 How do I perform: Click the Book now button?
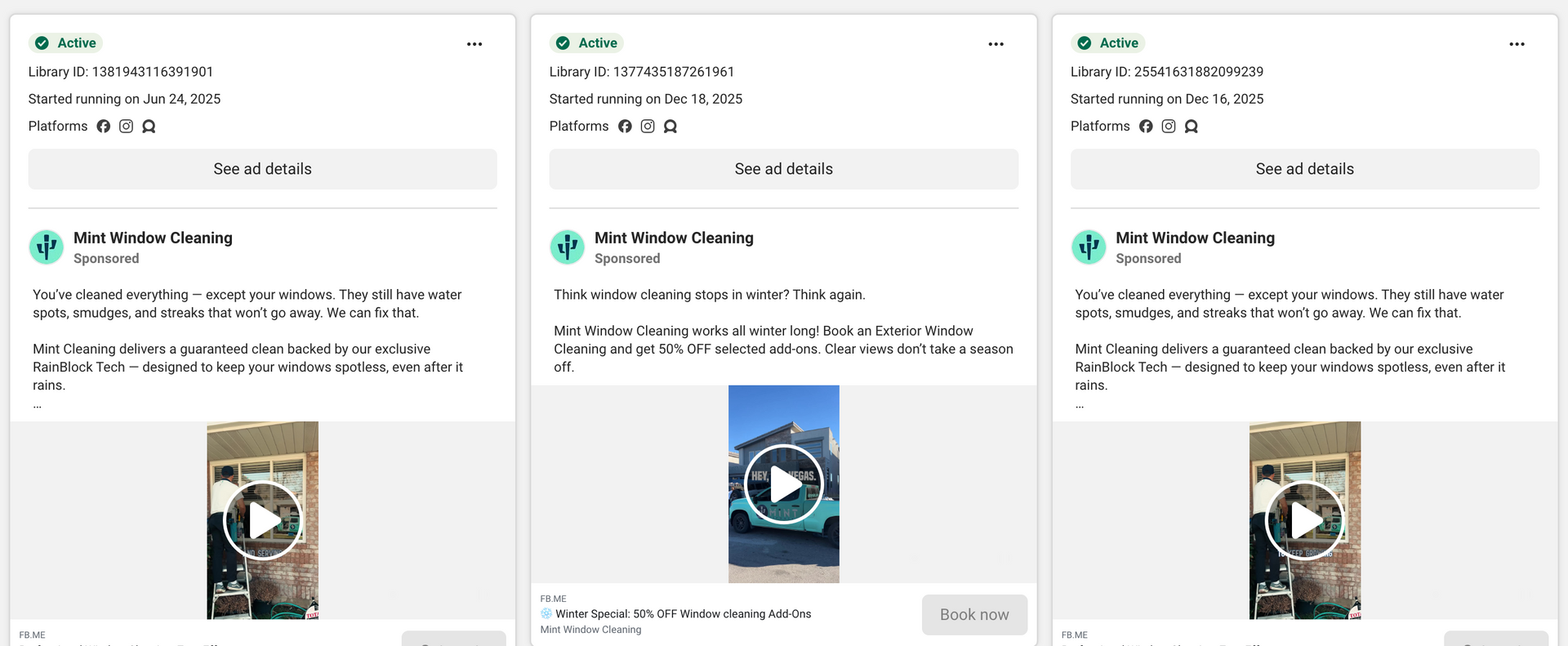click(974, 615)
